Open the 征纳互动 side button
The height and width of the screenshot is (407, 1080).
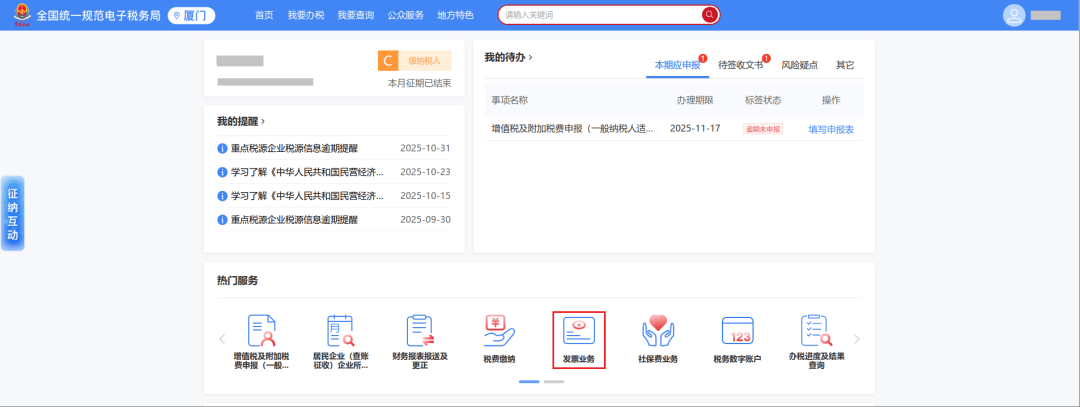coord(12,214)
